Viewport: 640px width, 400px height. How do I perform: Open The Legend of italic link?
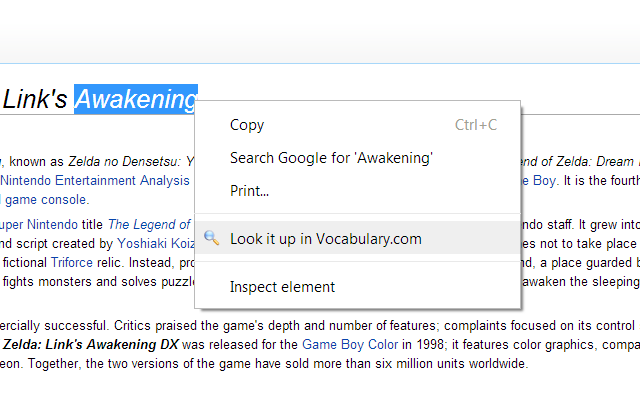click(x=149, y=224)
